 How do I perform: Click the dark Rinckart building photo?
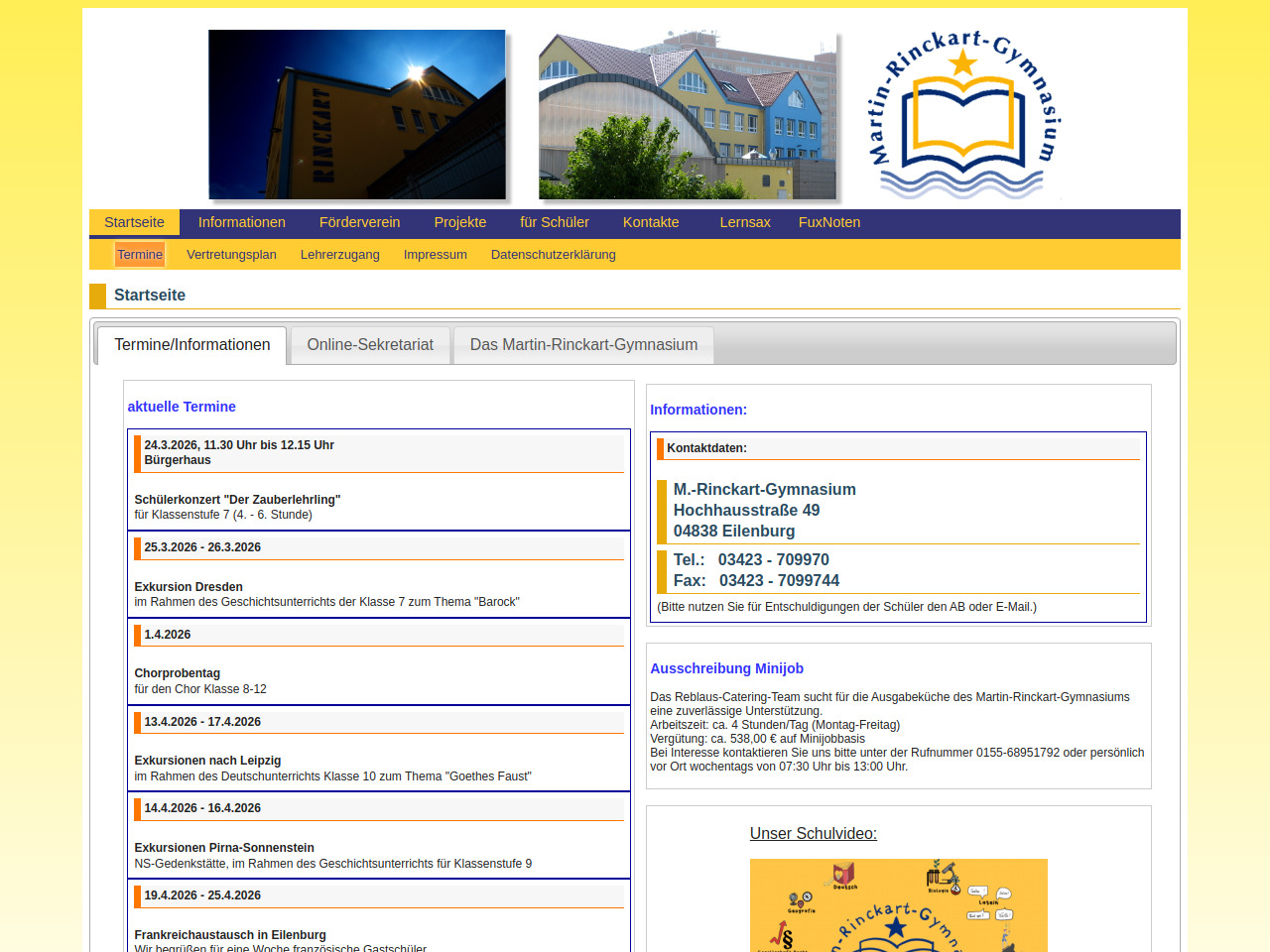[x=357, y=115]
